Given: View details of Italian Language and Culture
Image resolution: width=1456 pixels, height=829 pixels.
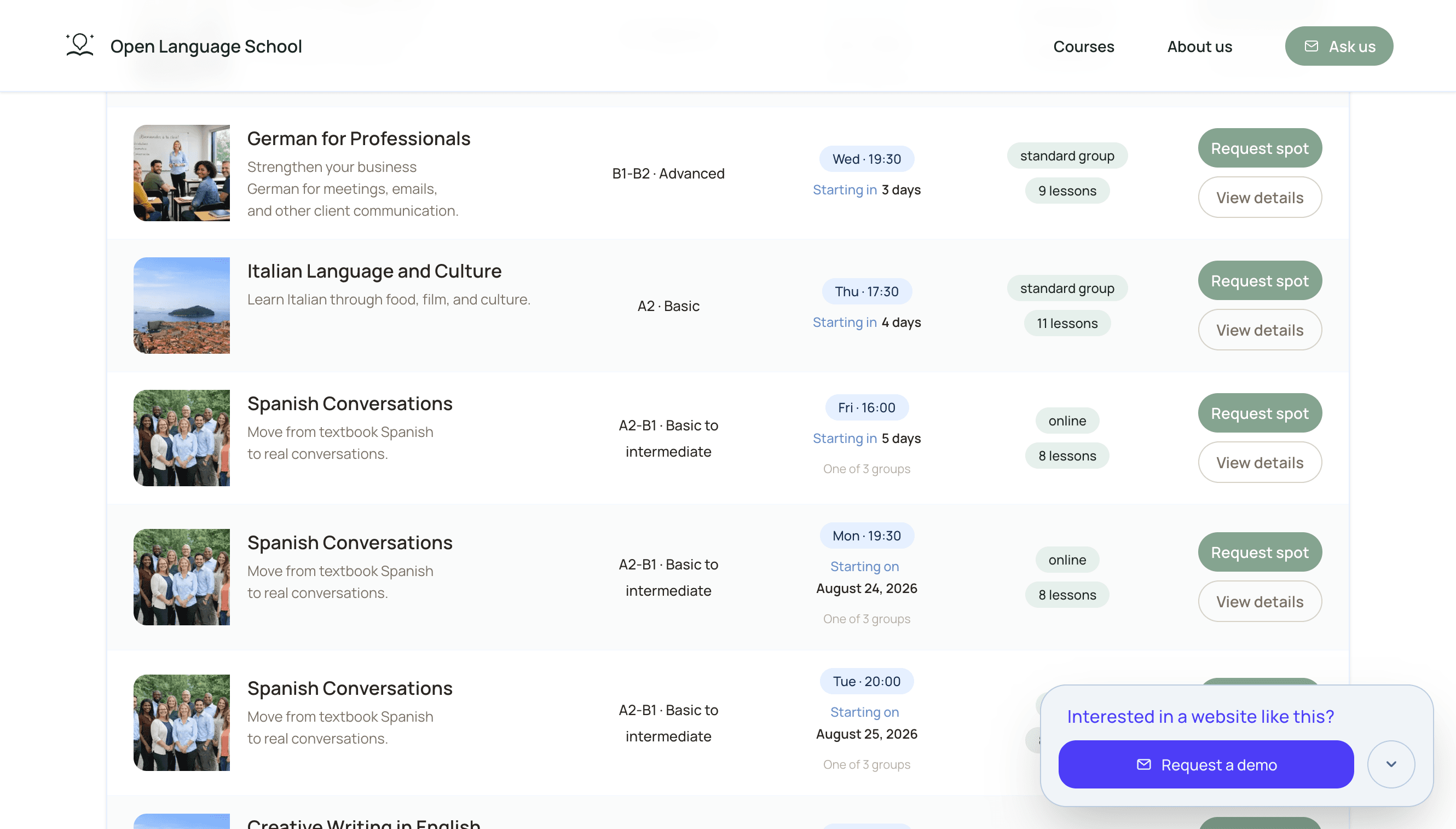Looking at the screenshot, I should pos(1259,330).
